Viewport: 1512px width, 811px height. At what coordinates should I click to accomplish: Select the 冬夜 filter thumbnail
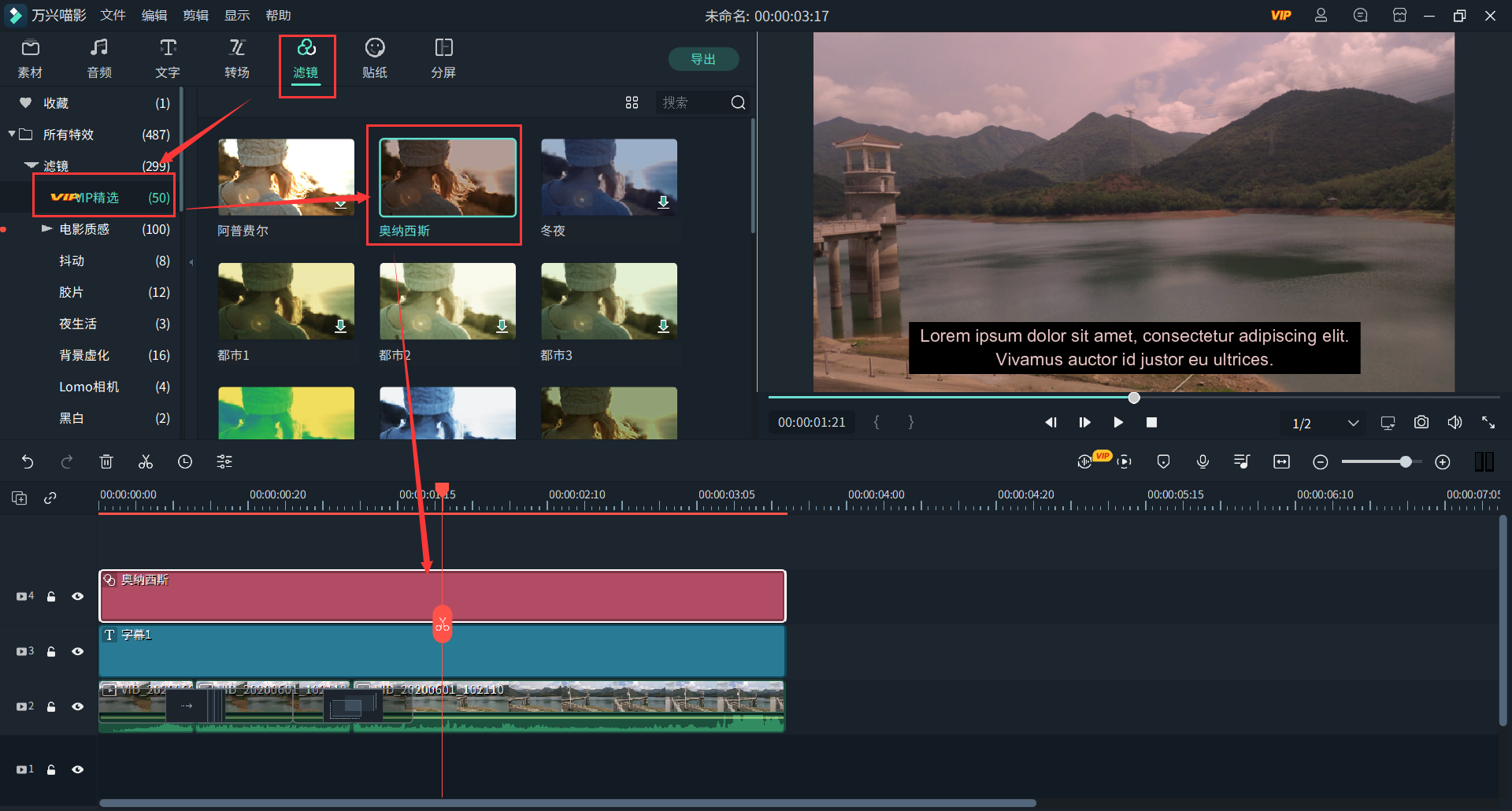pyautogui.click(x=609, y=178)
